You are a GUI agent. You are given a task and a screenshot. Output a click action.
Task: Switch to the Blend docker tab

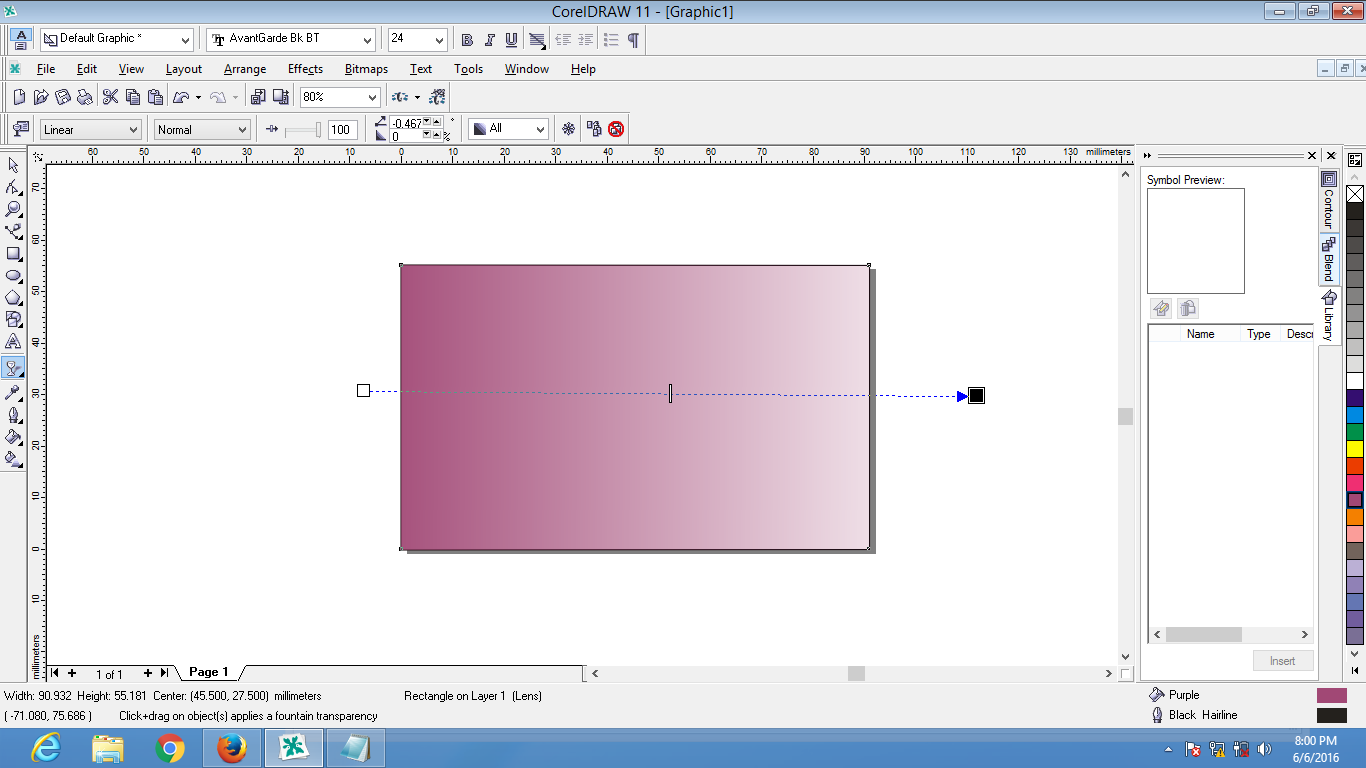coord(1329,259)
